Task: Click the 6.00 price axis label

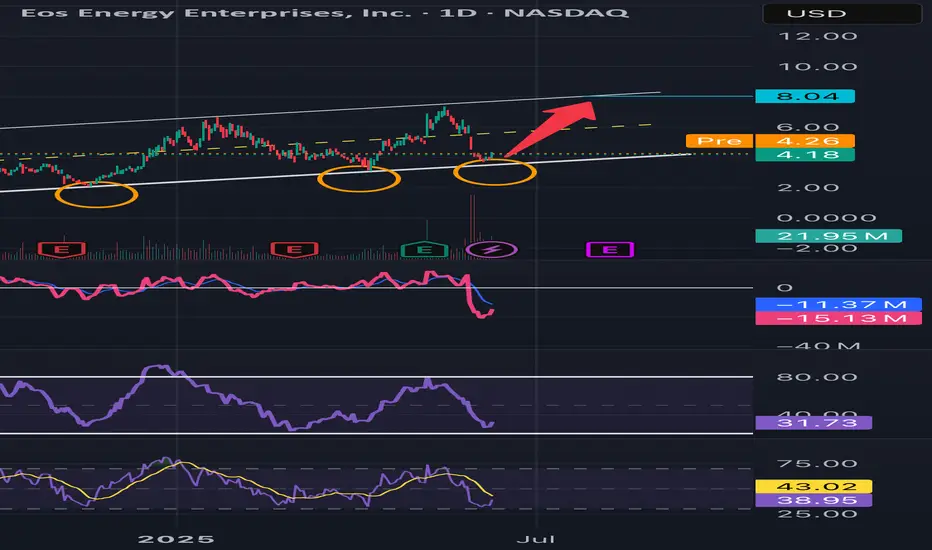Action: coord(808,127)
